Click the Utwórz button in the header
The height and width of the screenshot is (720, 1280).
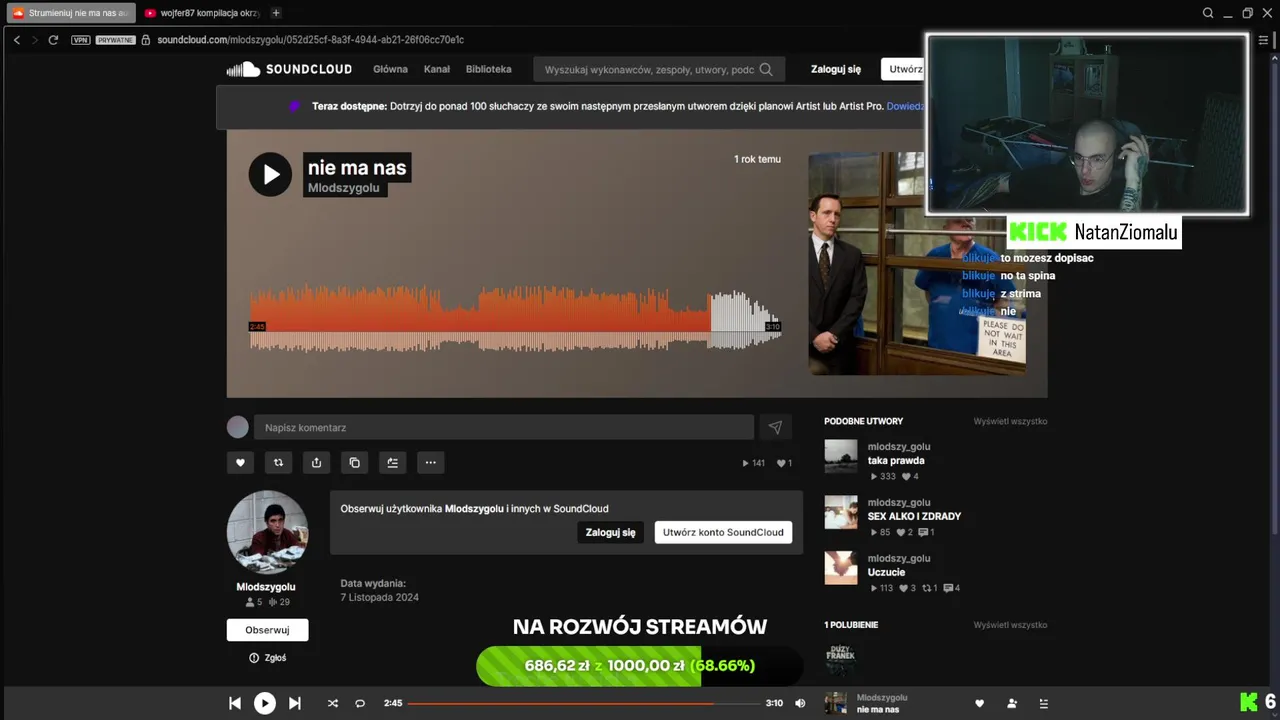[x=903, y=69]
